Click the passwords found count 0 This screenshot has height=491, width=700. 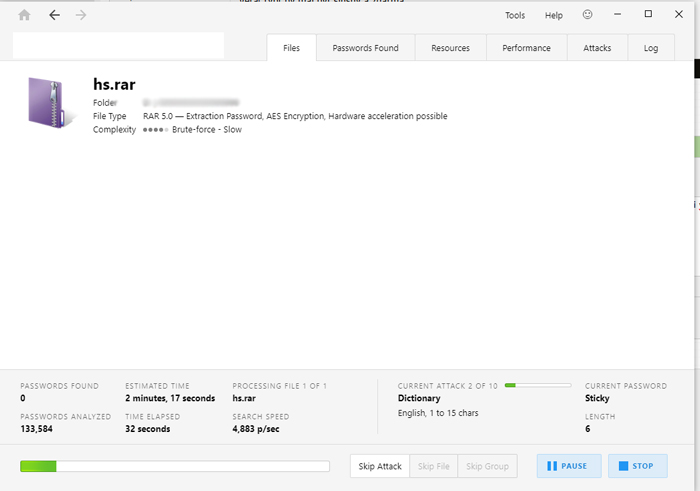pyautogui.click(x=23, y=398)
